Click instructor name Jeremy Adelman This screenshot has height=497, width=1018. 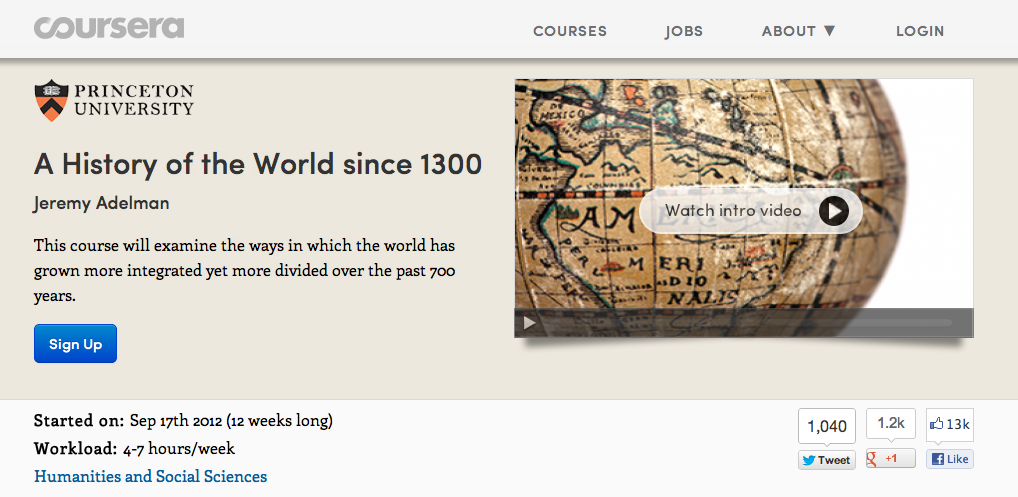[101, 203]
